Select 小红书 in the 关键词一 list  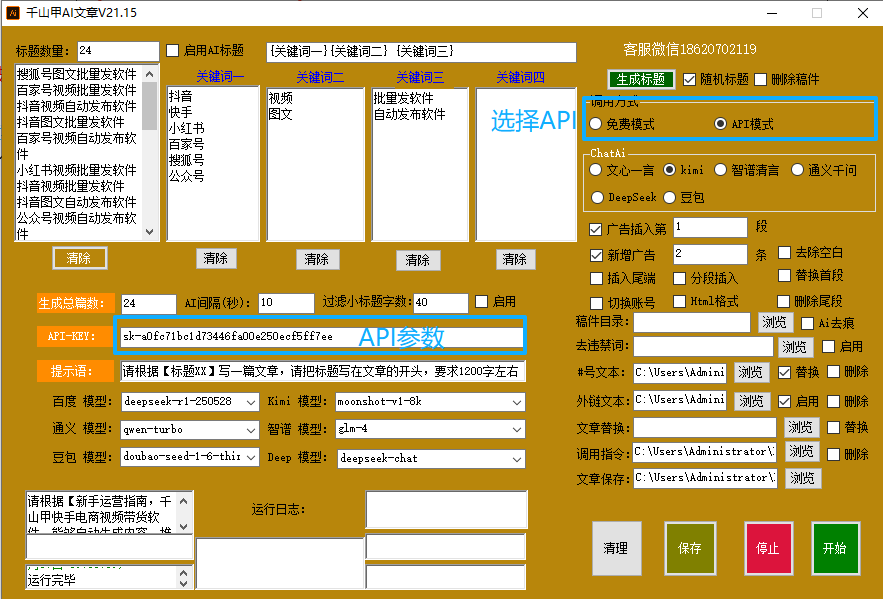pos(186,129)
